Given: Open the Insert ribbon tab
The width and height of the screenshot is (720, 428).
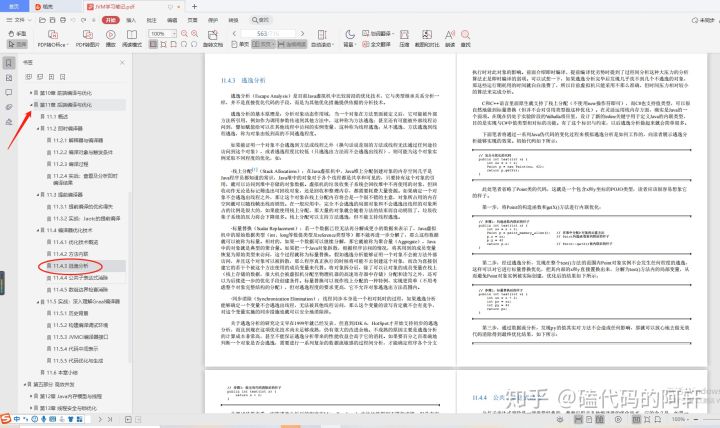Looking at the screenshot, I should click(x=131, y=20).
